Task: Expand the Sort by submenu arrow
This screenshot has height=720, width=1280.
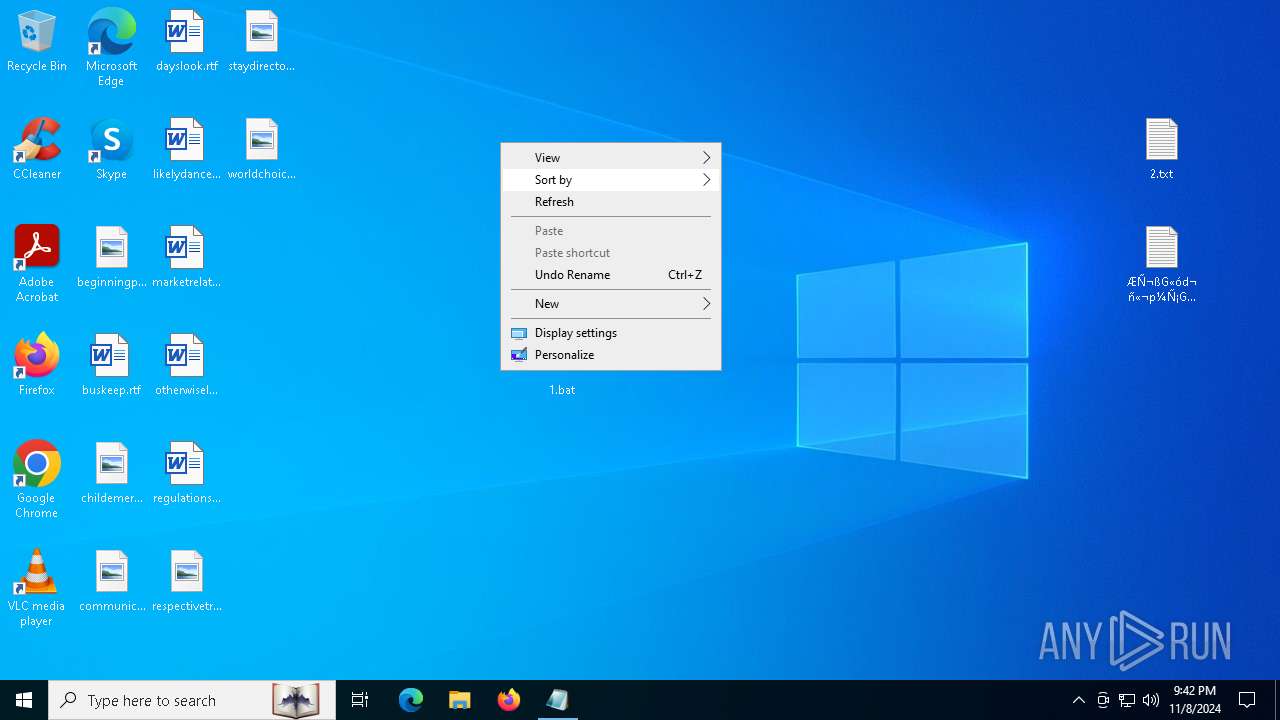Action: pyautogui.click(x=706, y=180)
